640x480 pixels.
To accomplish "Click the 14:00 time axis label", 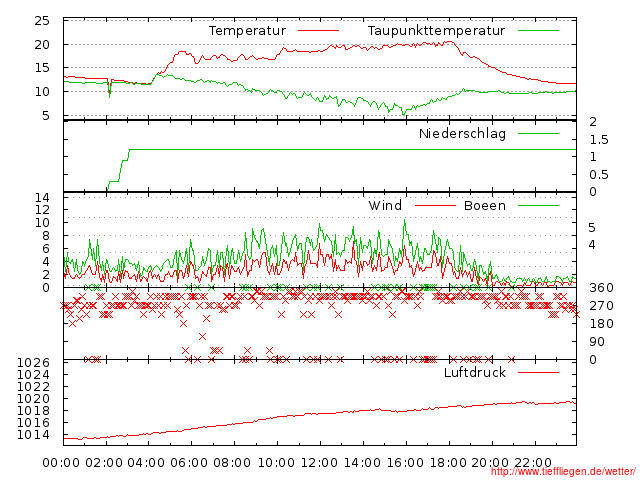I will 362,463.
